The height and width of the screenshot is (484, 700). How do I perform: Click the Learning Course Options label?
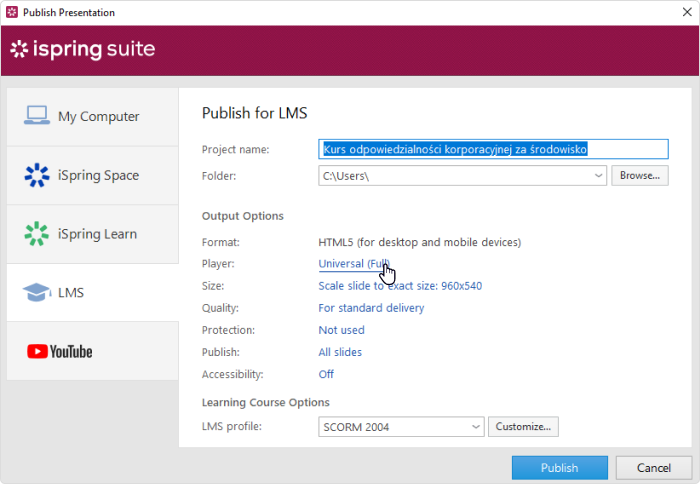(266, 402)
